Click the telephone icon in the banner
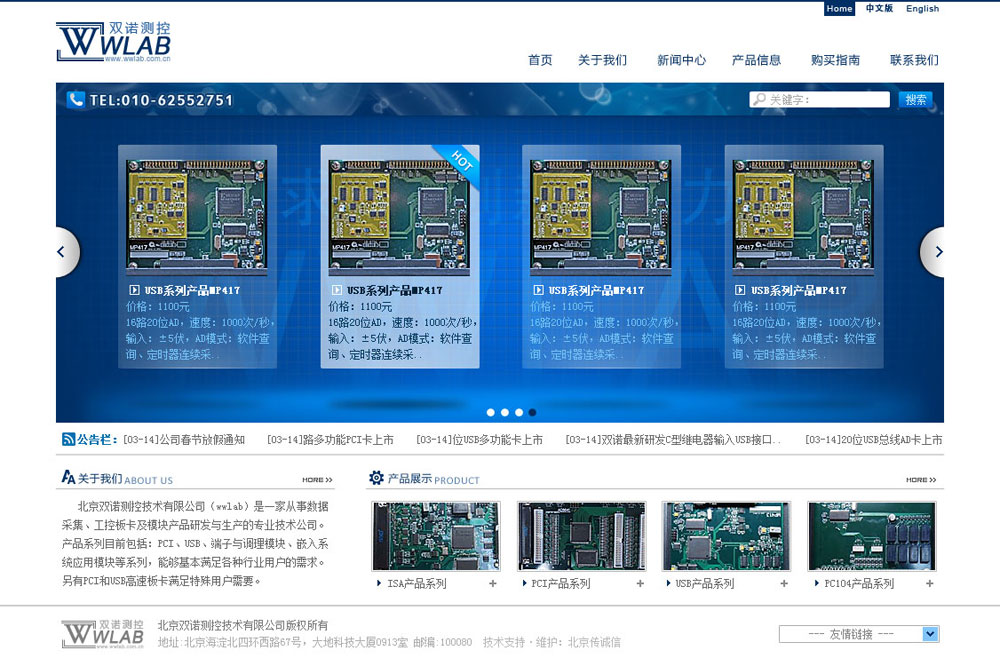Screen dimensions: 1000x666 point(76,99)
